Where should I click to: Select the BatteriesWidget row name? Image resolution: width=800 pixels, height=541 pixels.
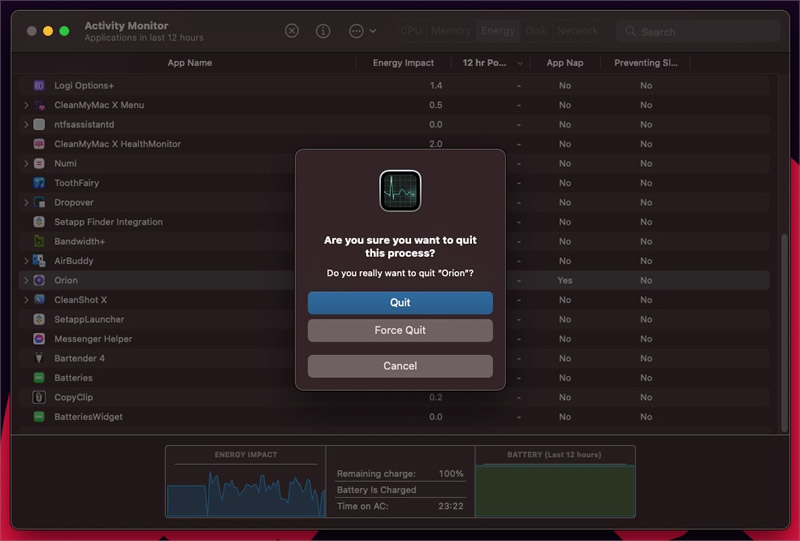click(88, 417)
